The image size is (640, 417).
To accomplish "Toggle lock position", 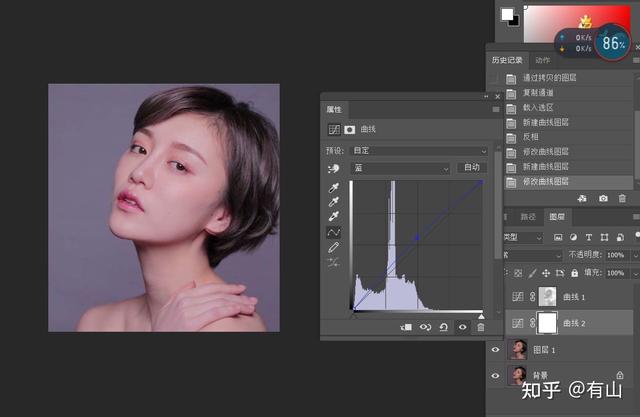I will (x=546, y=273).
